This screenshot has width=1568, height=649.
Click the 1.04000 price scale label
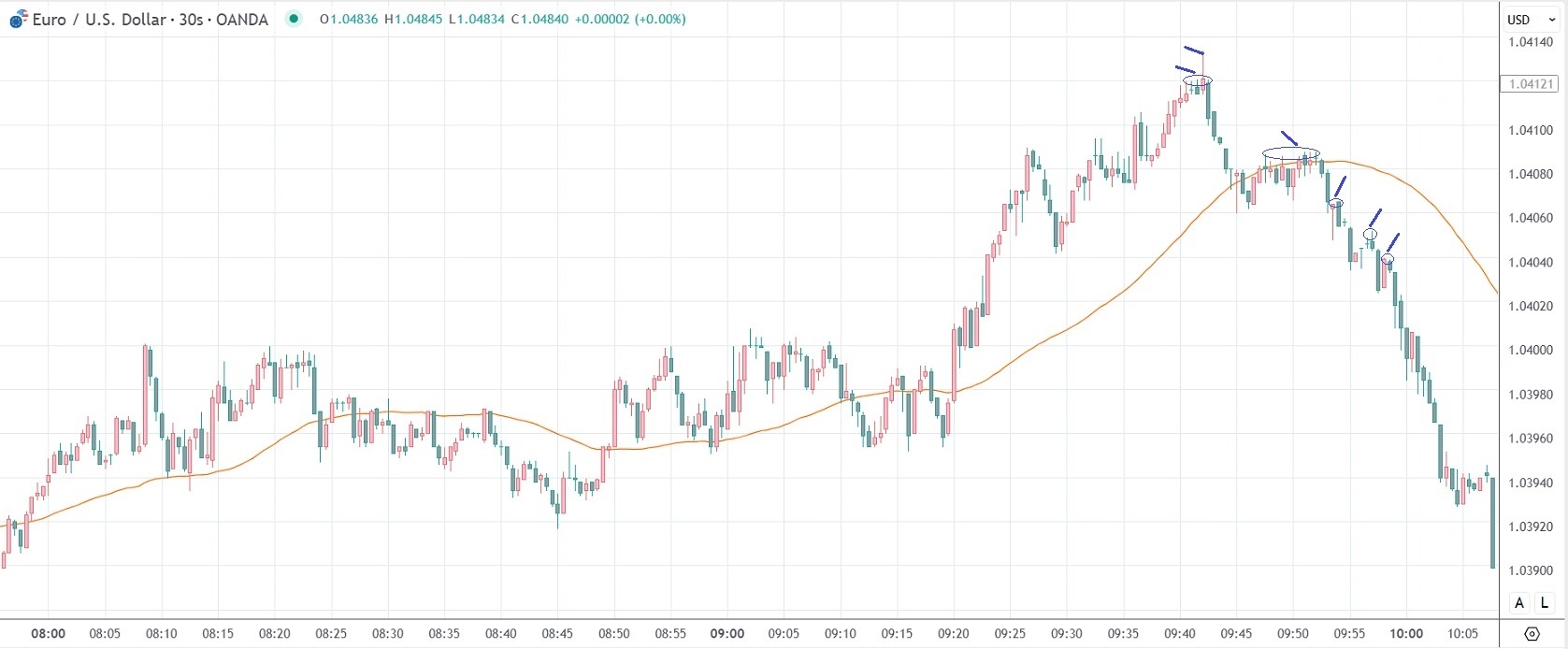[1531, 350]
